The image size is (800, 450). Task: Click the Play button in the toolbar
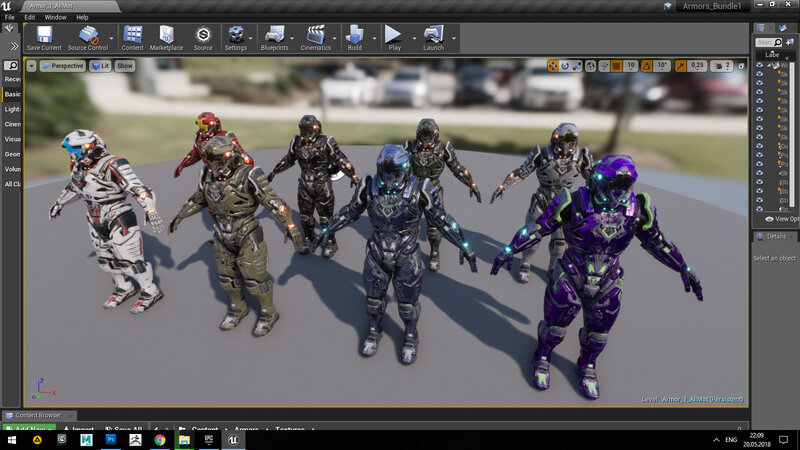pyautogui.click(x=394, y=36)
